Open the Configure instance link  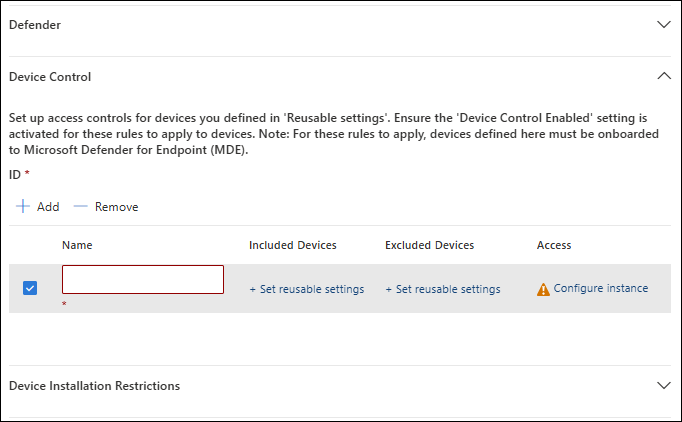click(601, 288)
